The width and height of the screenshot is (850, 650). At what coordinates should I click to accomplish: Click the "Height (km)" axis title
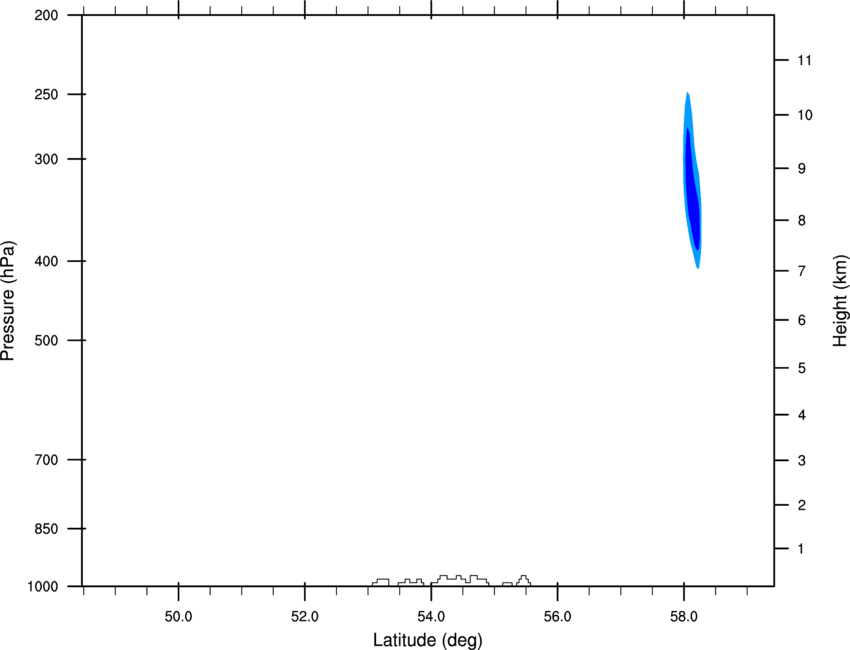(840, 300)
